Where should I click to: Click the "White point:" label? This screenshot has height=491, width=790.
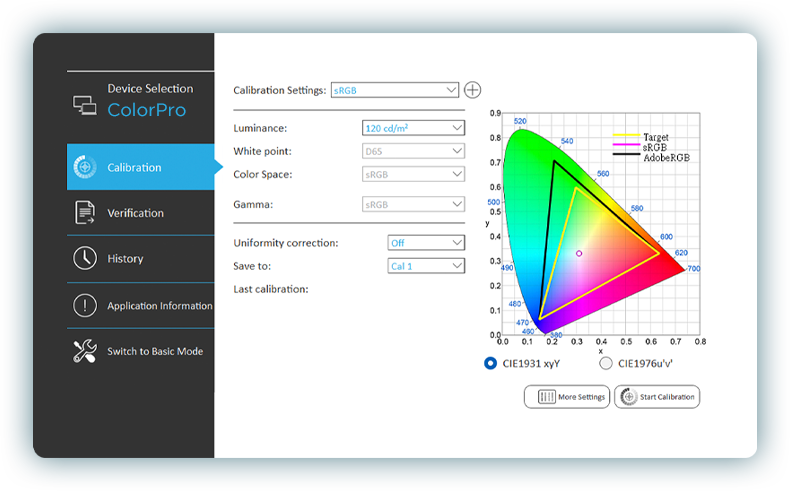coord(262,151)
